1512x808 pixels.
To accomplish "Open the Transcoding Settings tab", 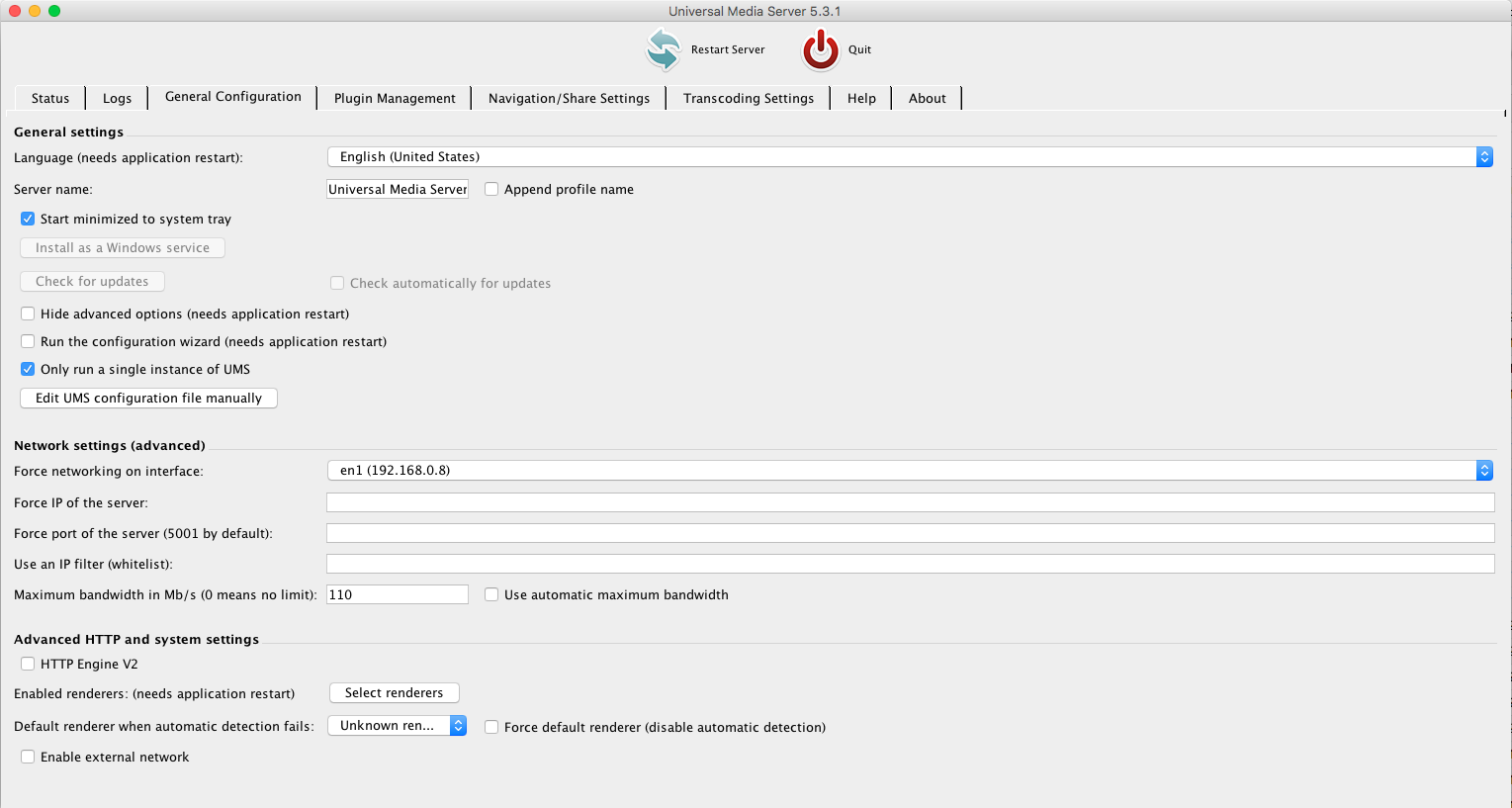I will coord(749,98).
